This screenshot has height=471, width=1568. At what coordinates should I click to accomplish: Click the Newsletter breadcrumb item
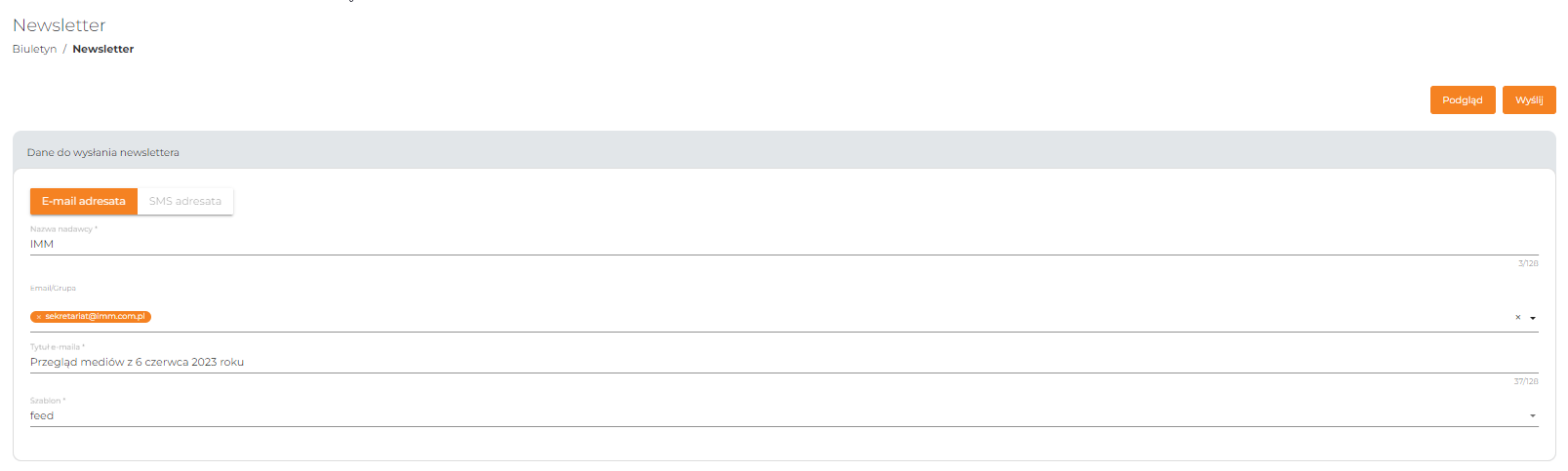pyautogui.click(x=103, y=49)
